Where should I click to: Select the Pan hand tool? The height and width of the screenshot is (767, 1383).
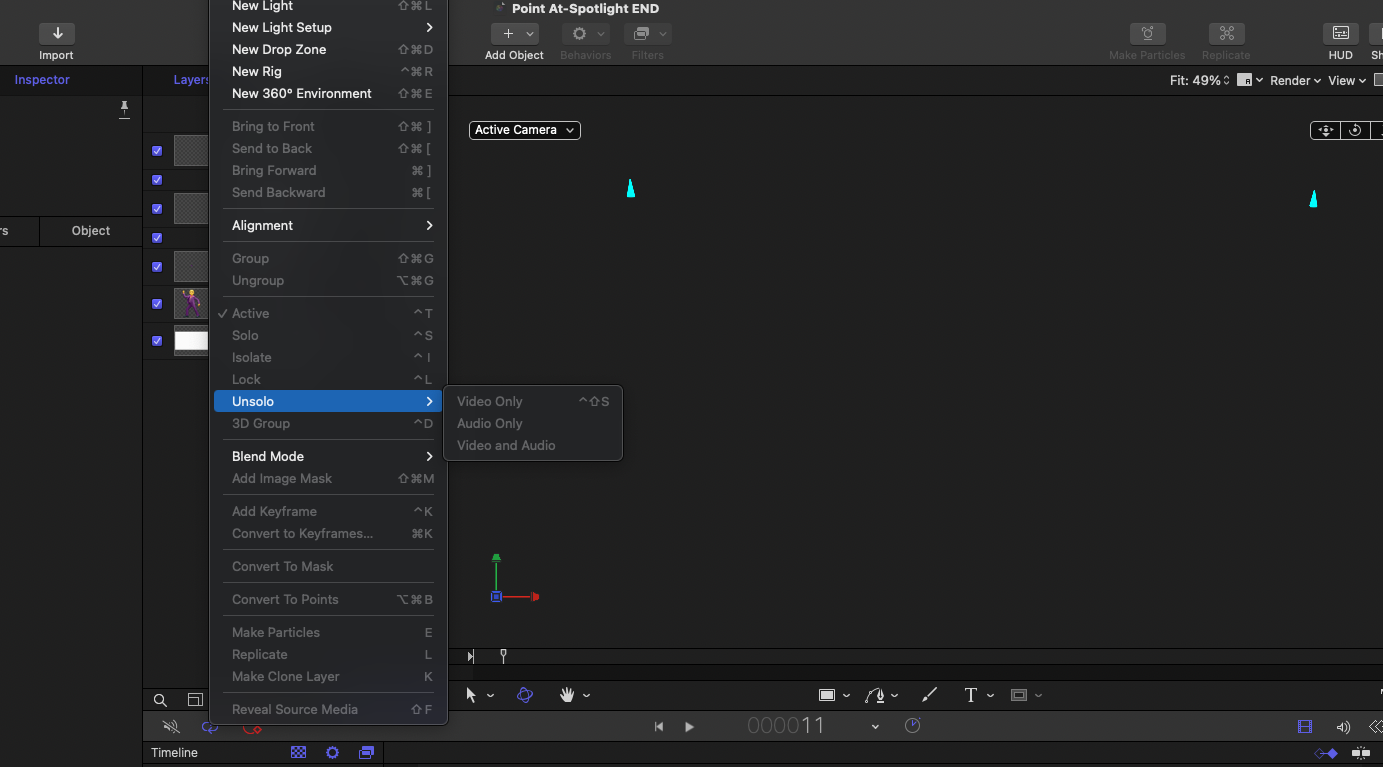tap(567, 695)
